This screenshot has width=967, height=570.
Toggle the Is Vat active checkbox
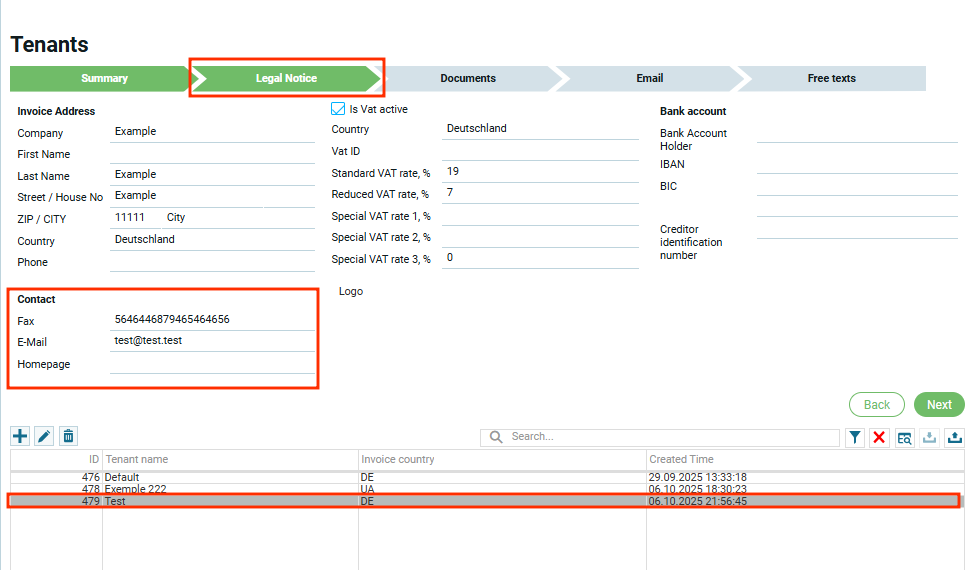pyautogui.click(x=338, y=109)
